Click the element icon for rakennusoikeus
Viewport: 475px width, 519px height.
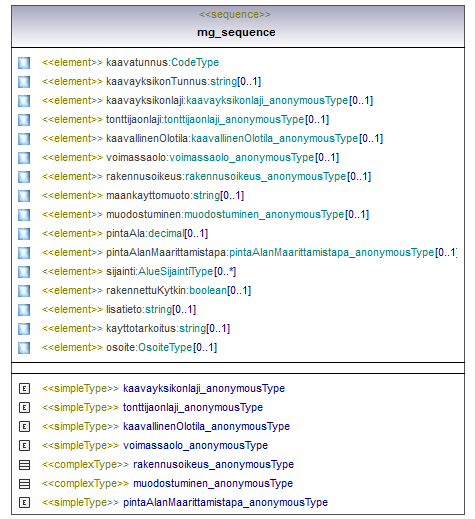(24, 177)
